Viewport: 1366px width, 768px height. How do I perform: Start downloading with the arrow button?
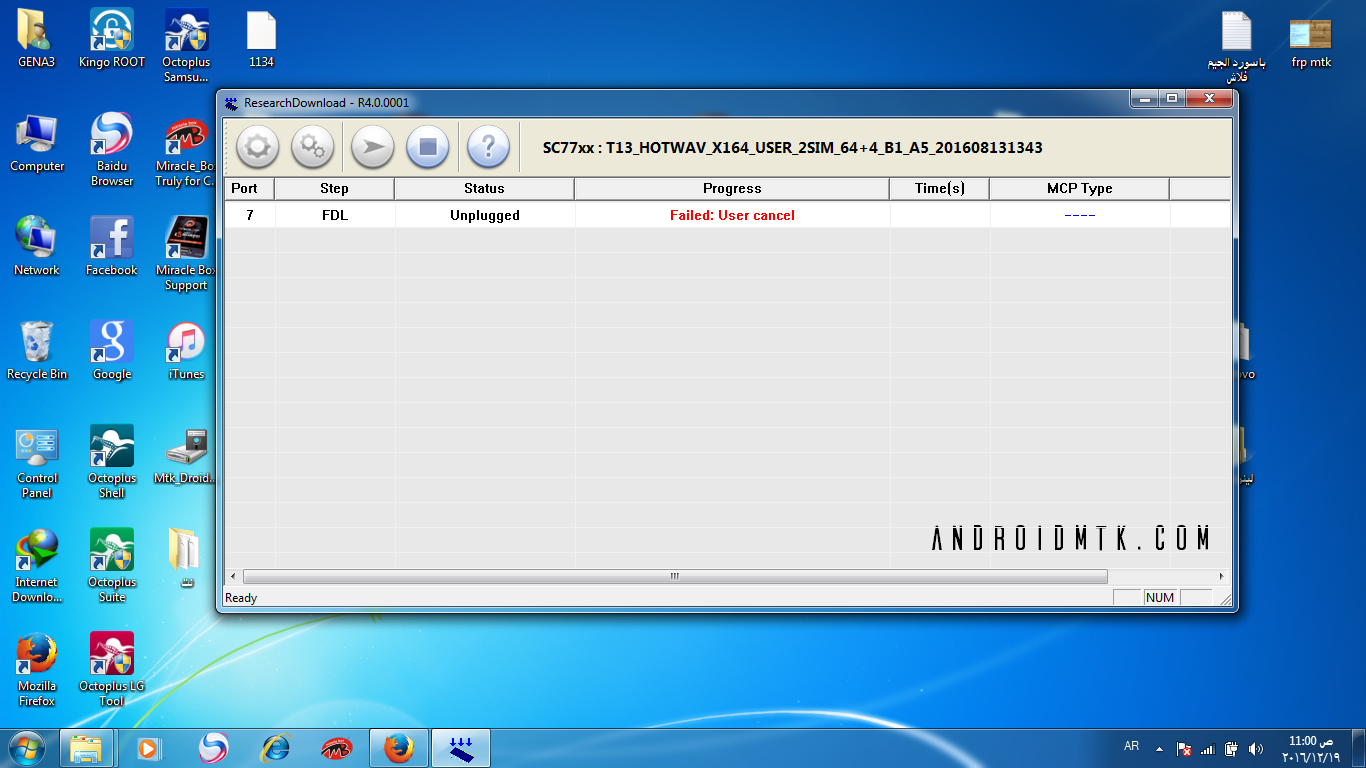[x=372, y=148]
